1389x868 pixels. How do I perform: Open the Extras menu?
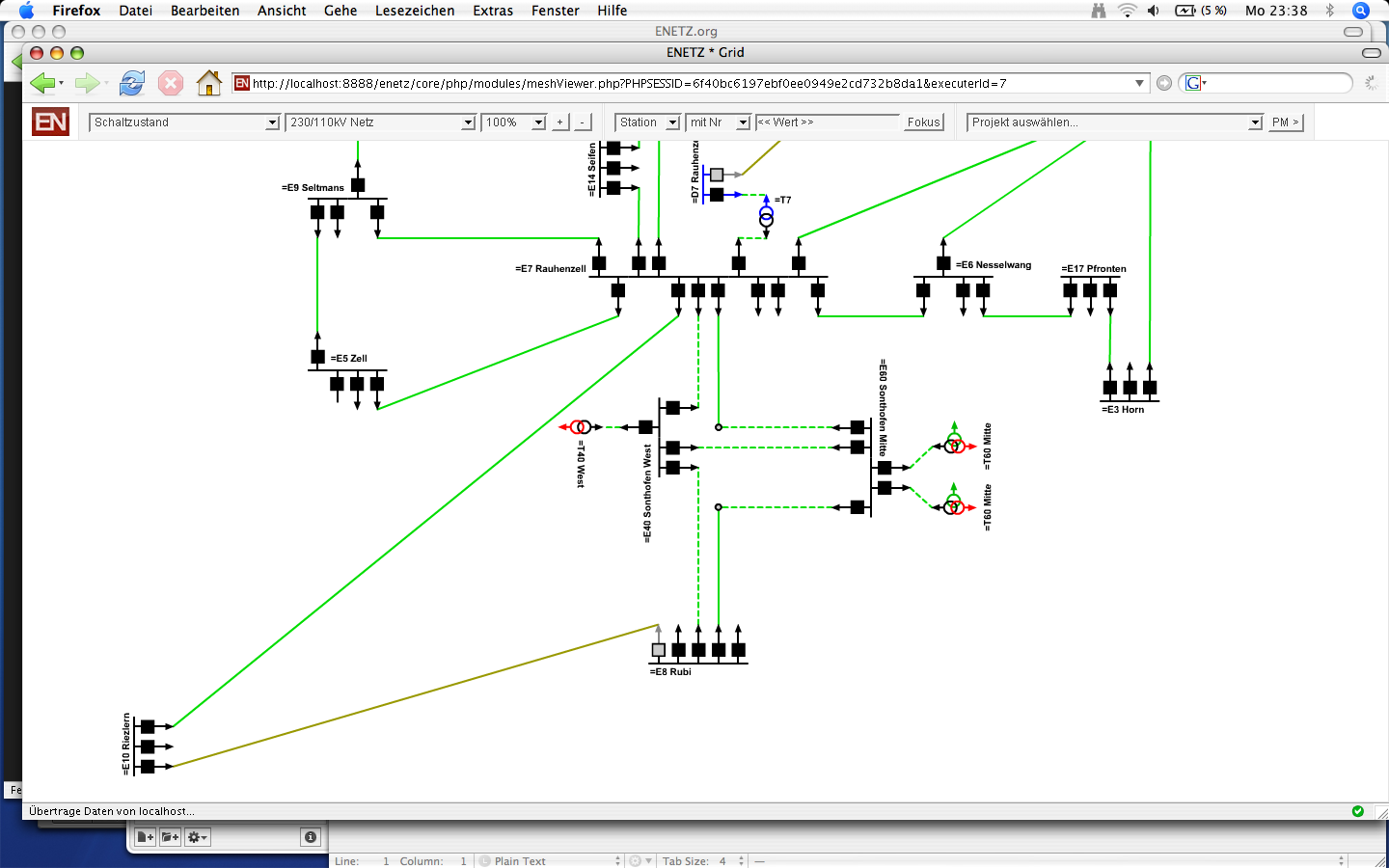[493, 11]
